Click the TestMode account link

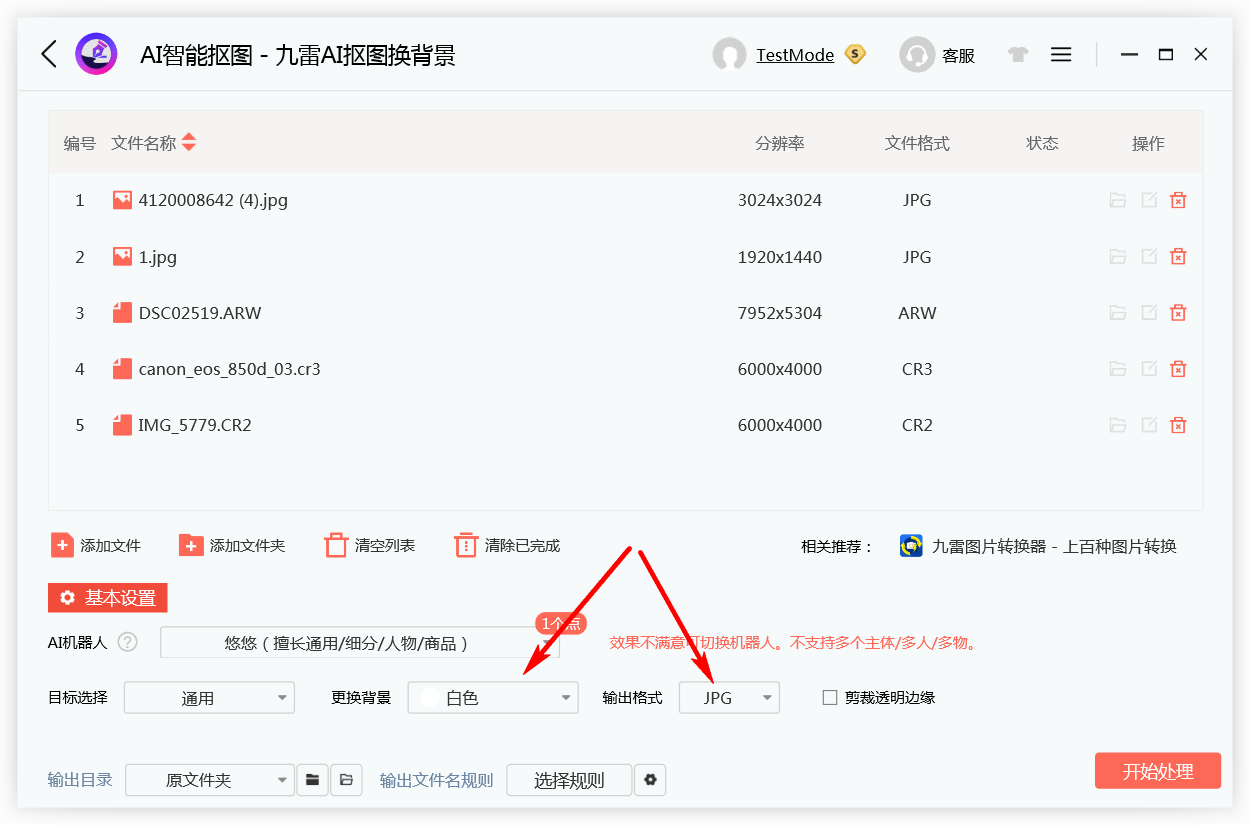tap(797, 55)
